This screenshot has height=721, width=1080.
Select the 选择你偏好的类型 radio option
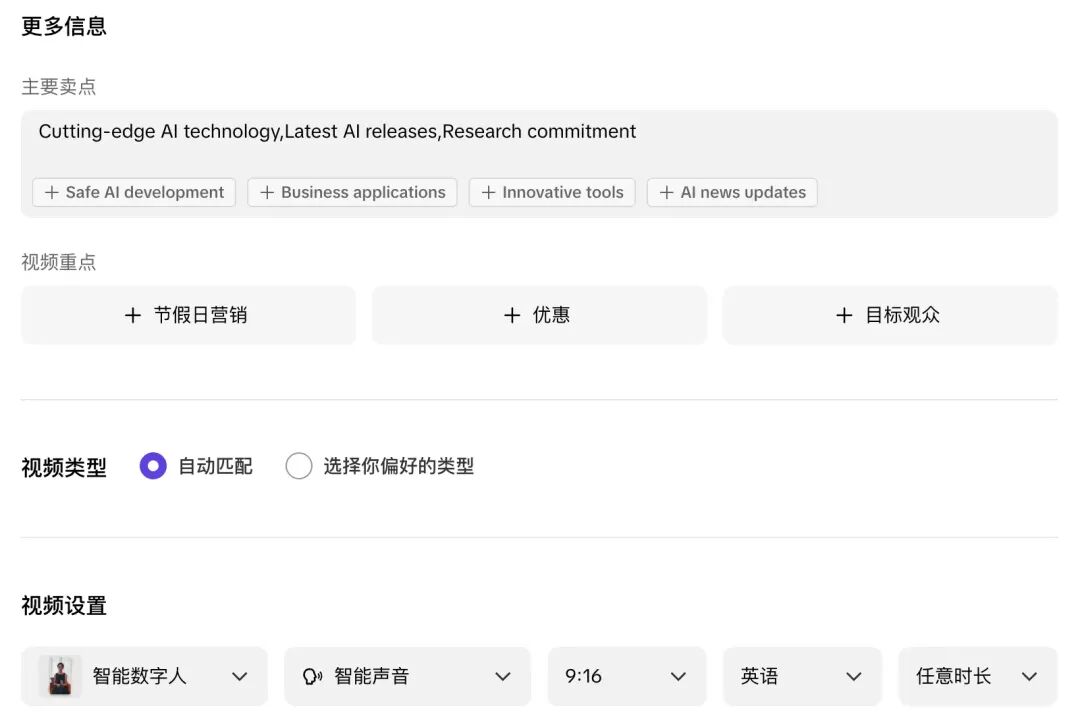click(299, 466)
